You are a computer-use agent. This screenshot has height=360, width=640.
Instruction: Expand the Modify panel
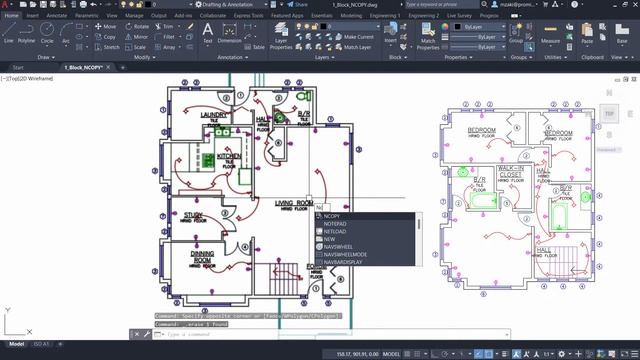point(144,58)
